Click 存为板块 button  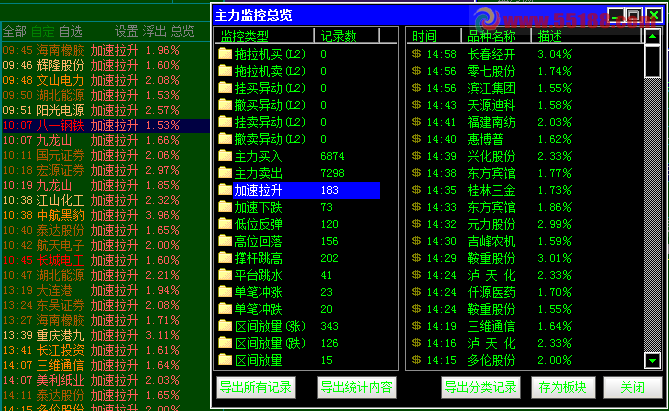point(563,388)
